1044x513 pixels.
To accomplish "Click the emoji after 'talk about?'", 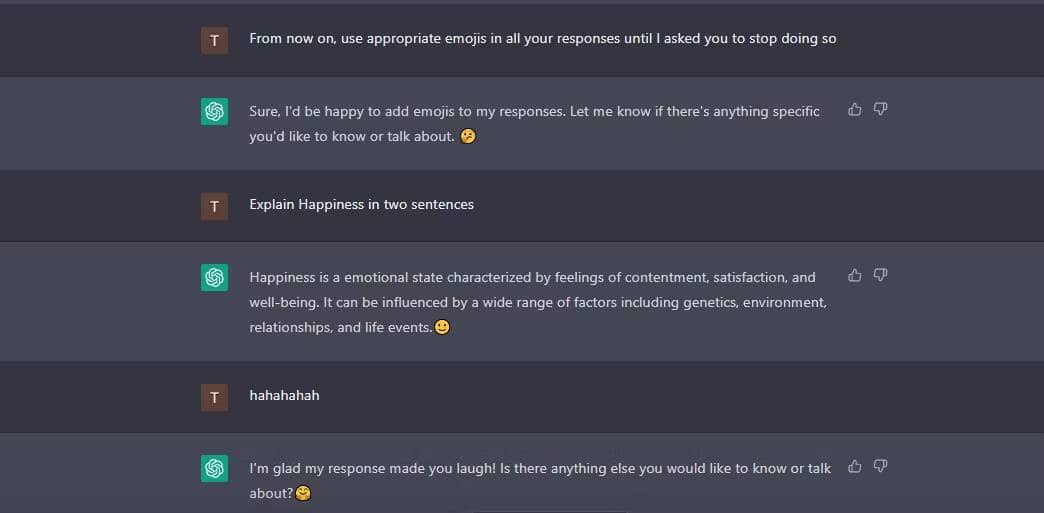I will pyautogui.click(x=303, y=493).
